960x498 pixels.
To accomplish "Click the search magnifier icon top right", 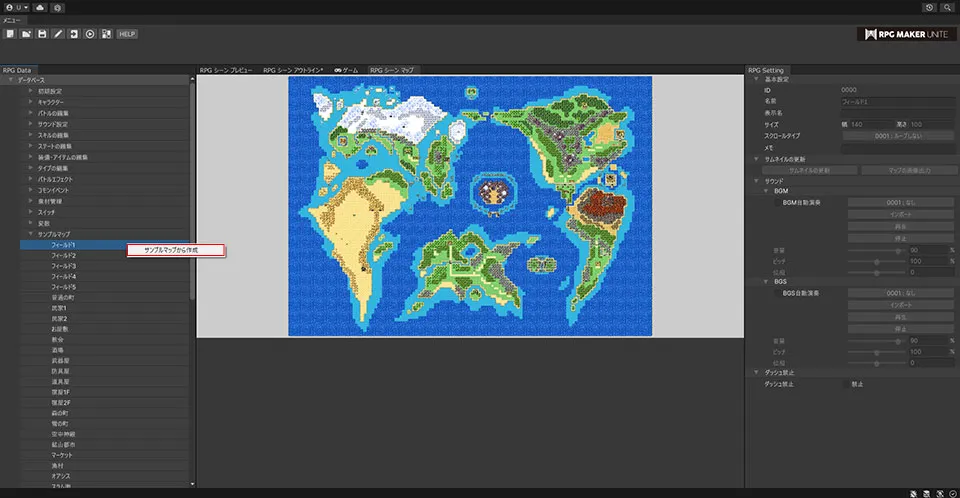I will (947, 7).
